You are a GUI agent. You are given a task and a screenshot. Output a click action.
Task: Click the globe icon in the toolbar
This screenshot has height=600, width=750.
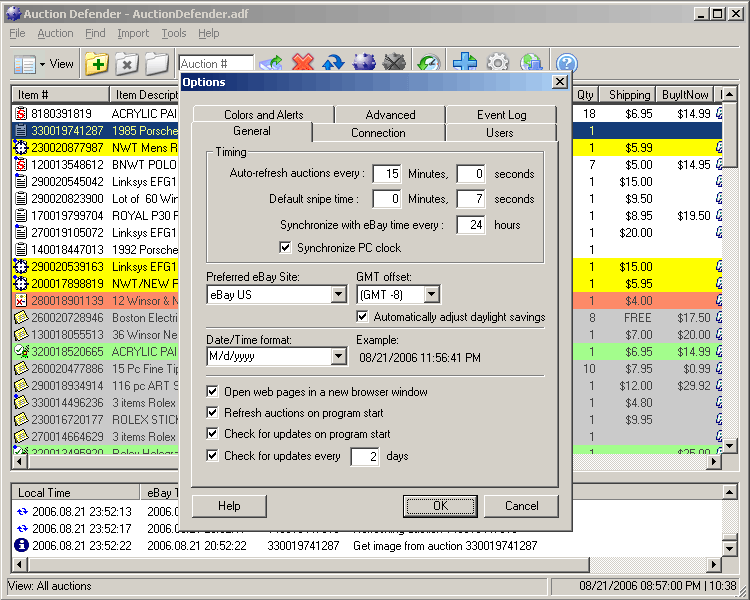(x=531, y=63)
